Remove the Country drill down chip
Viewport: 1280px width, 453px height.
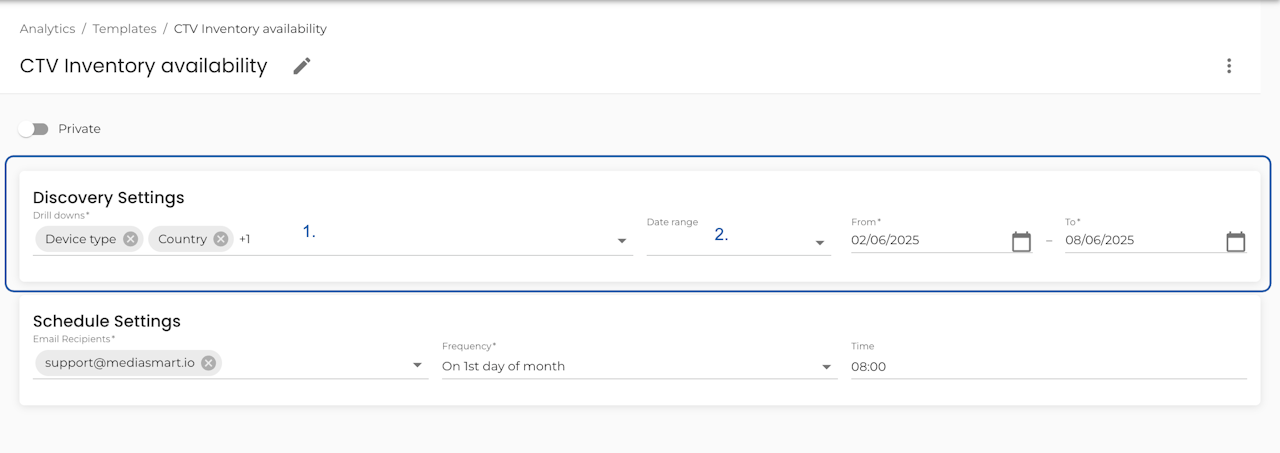[x=221, y=239]
